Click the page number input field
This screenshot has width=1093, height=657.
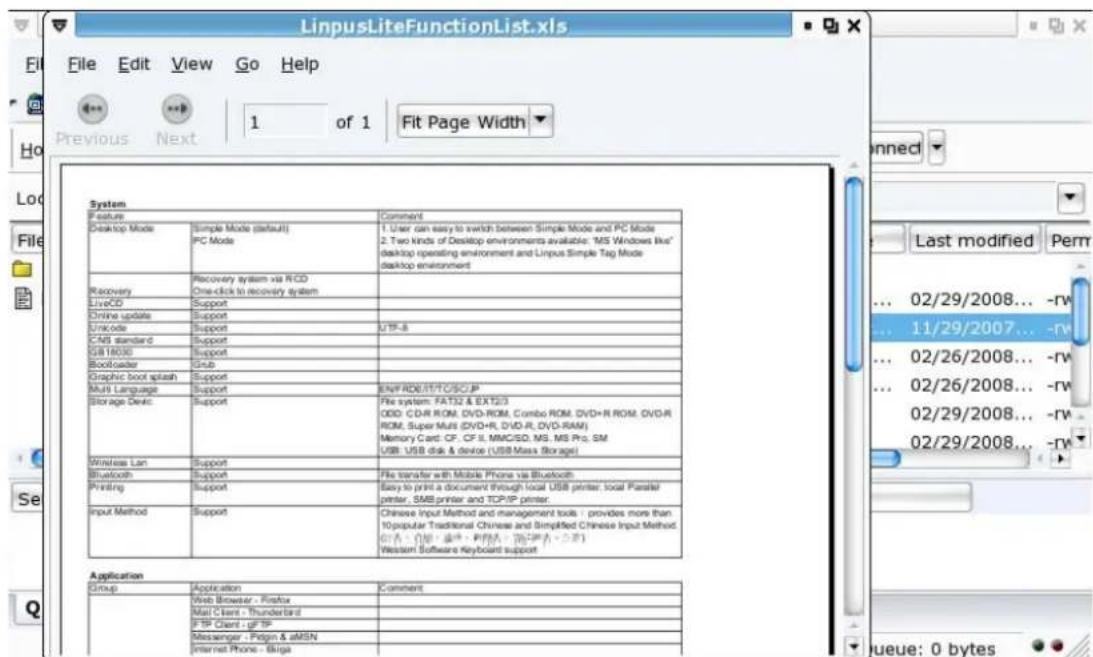285,123
